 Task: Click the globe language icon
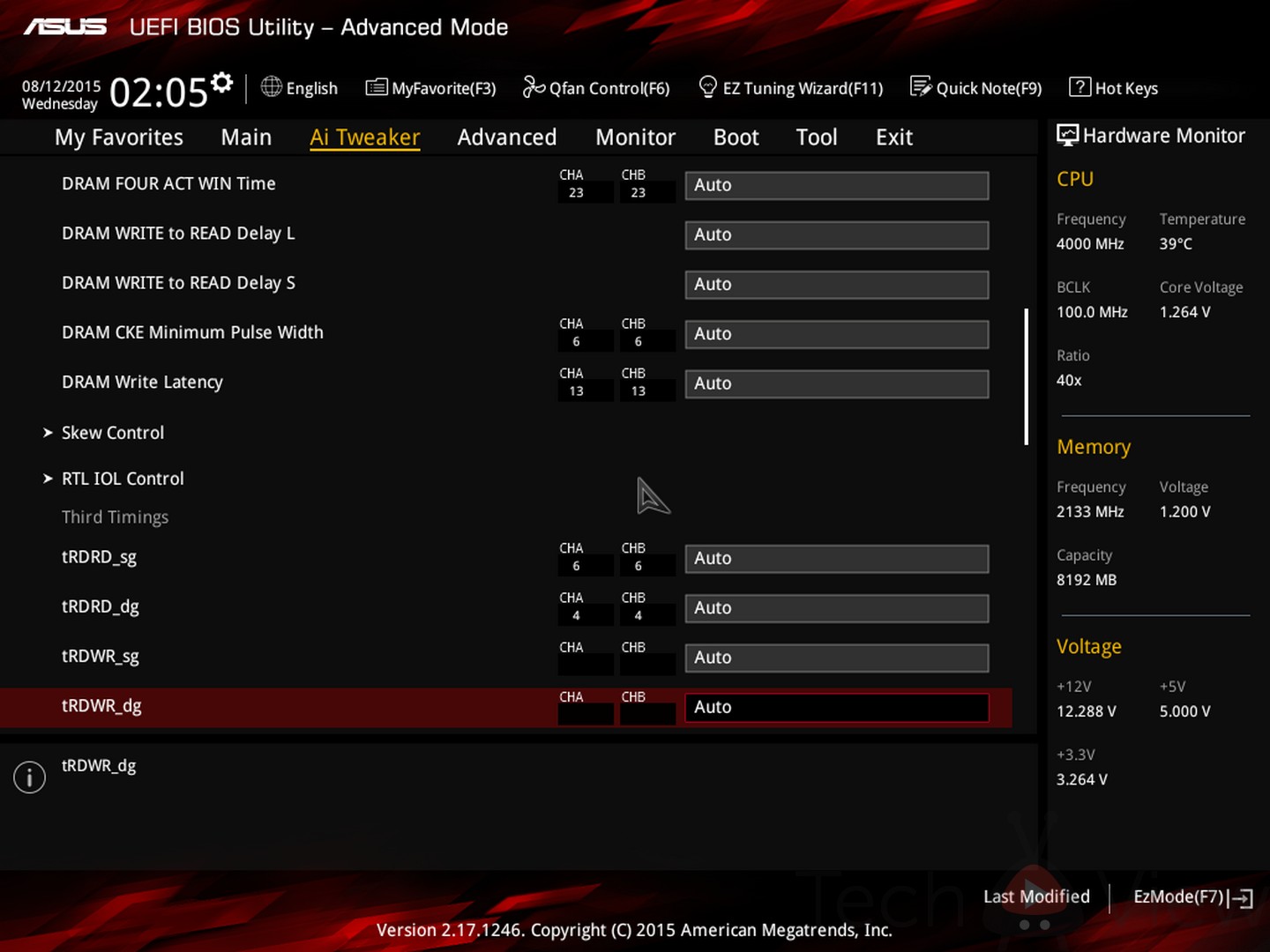(272, 86)
